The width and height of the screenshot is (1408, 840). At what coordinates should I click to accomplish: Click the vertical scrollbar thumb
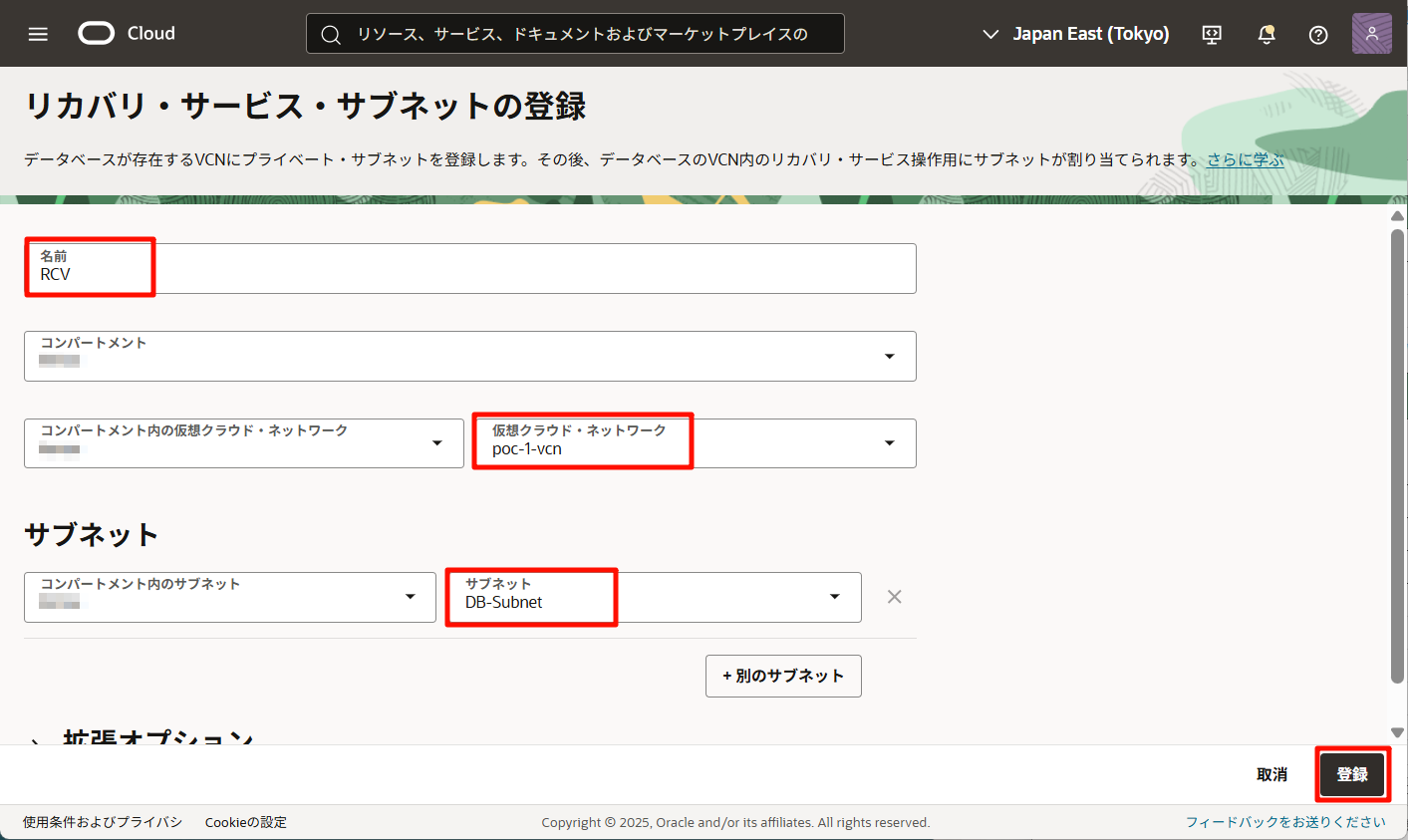[1397, 456]
